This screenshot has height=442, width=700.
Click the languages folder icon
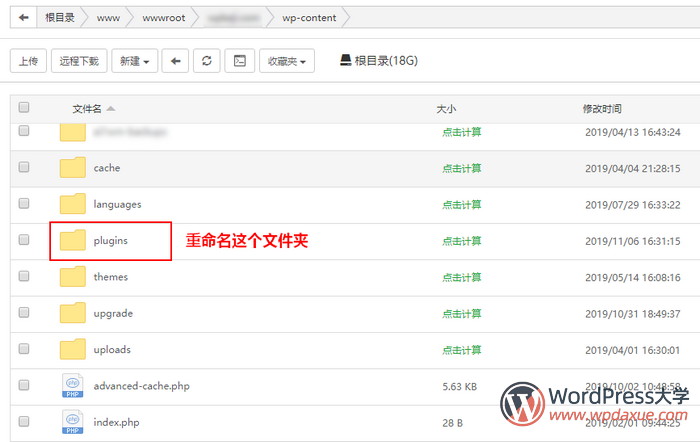(x=73, y=204)
